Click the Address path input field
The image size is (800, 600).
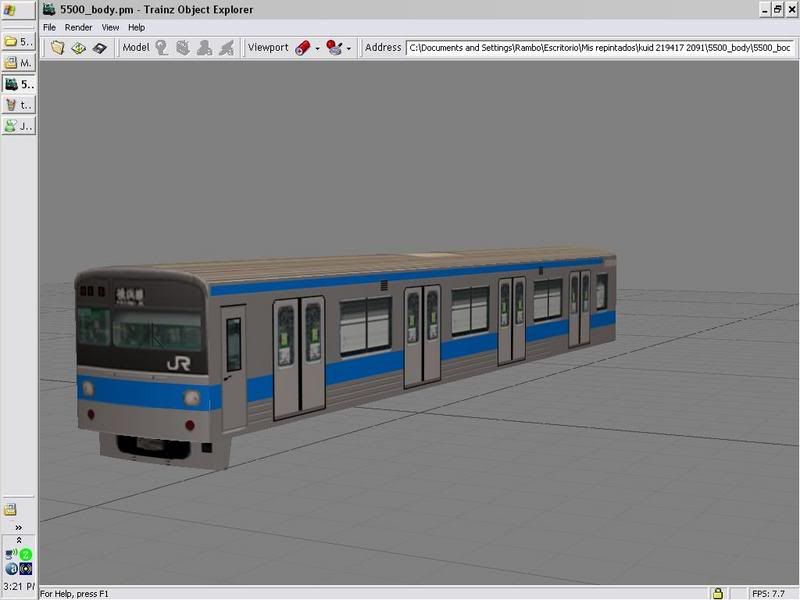pos(600,47)
